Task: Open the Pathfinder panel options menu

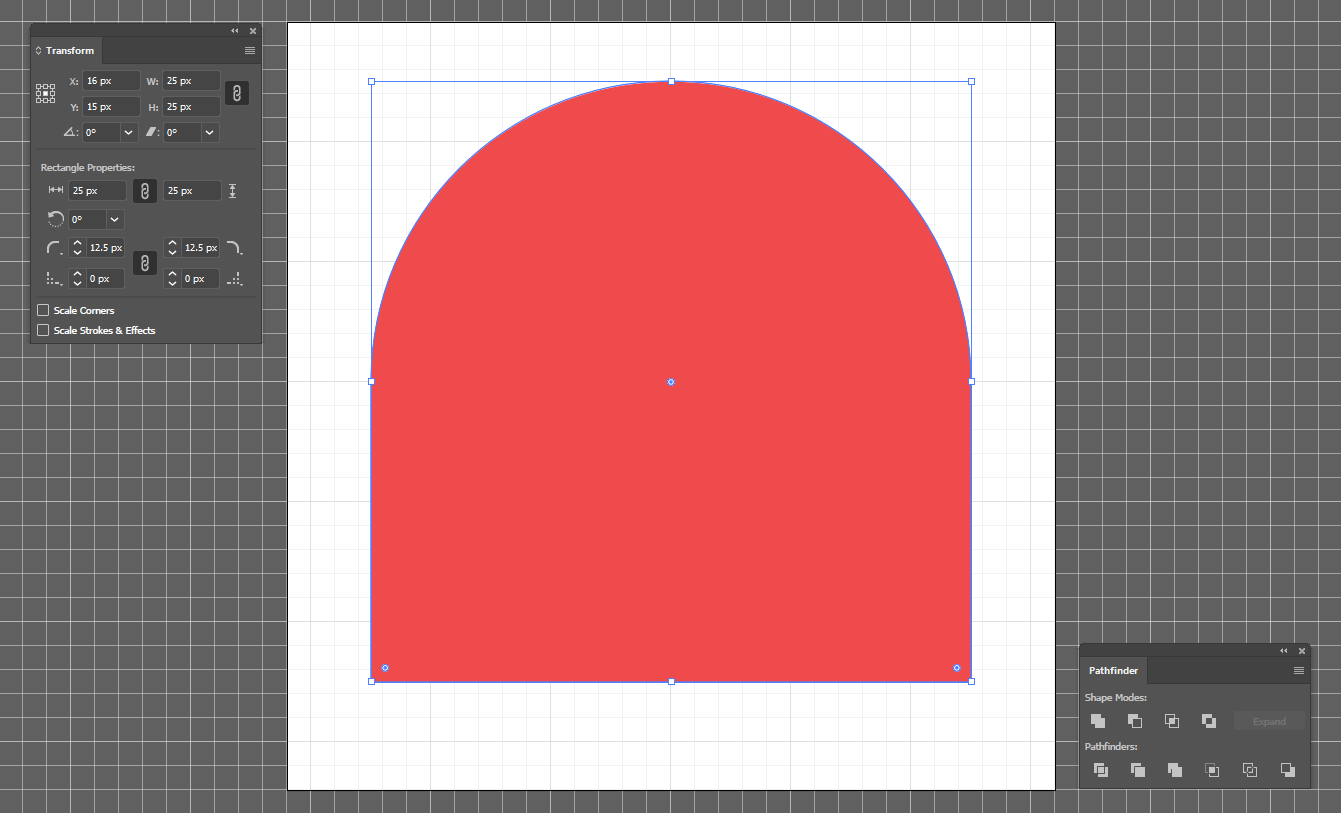Action: tap(1299, 670)
